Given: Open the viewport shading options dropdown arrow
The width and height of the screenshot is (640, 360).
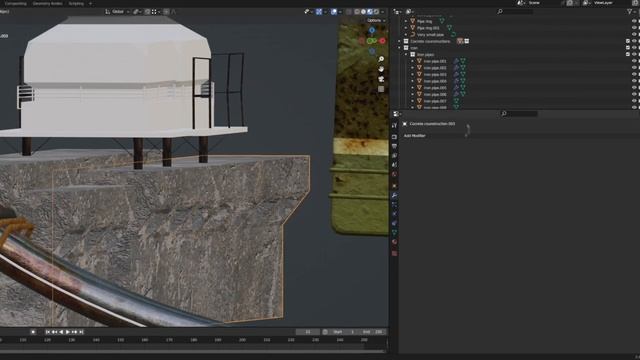Looking at the screenshot, I should tap(382, 12).
